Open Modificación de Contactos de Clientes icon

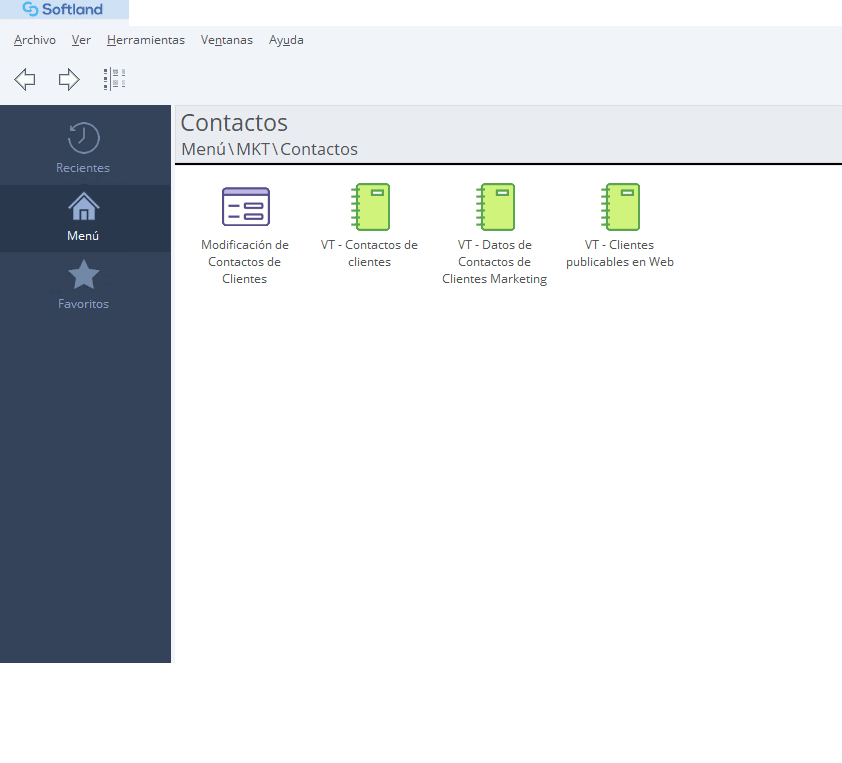coord(245,207)
